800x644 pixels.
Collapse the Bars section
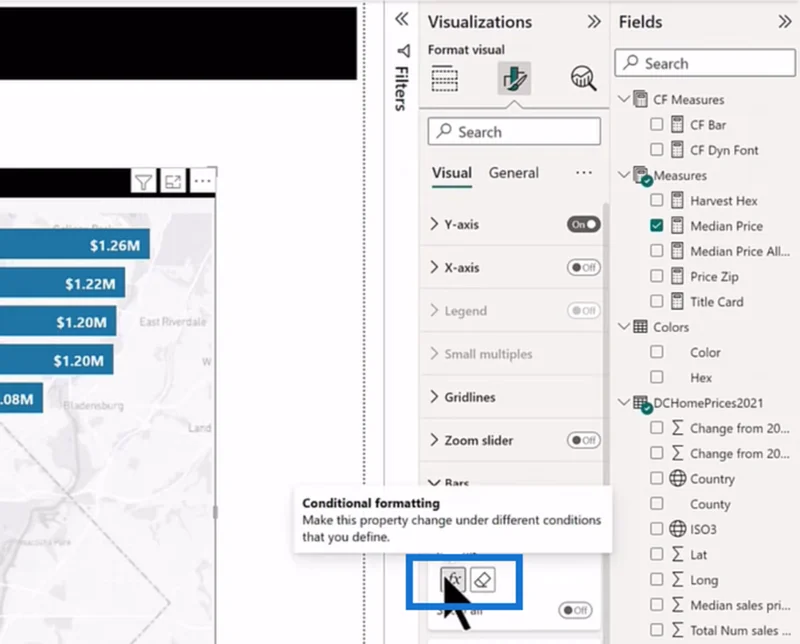434,483
